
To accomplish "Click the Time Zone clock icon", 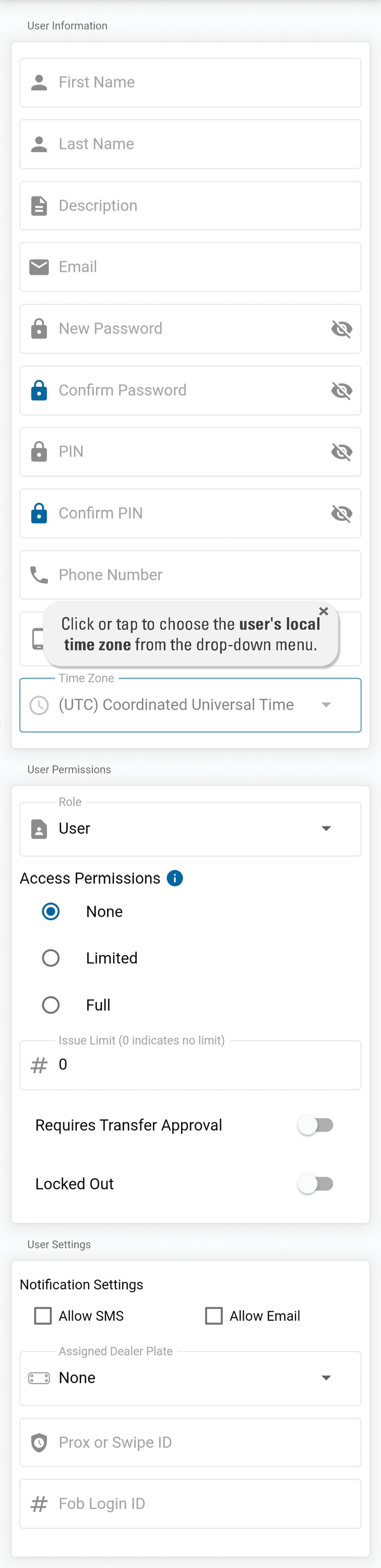I will [39, 705].
